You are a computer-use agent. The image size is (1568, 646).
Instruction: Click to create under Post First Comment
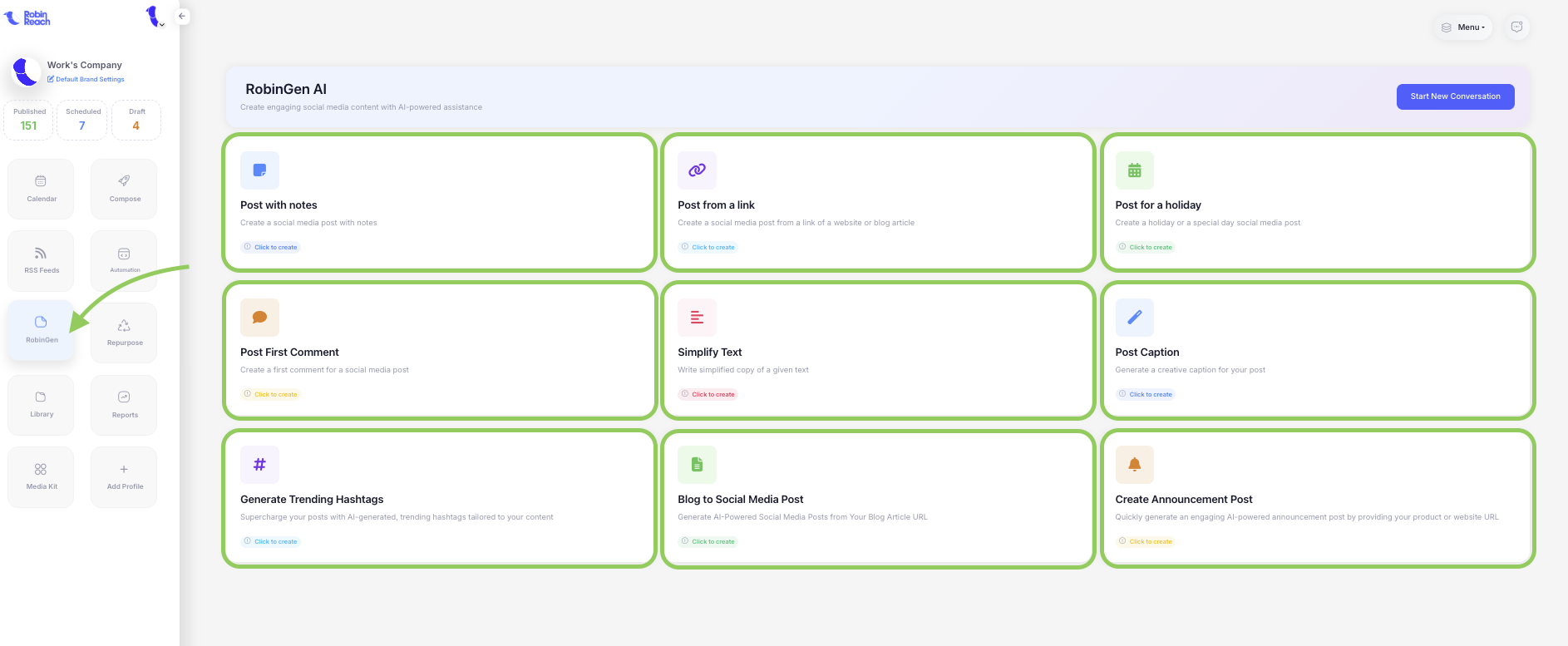click(x=270, y=394)
